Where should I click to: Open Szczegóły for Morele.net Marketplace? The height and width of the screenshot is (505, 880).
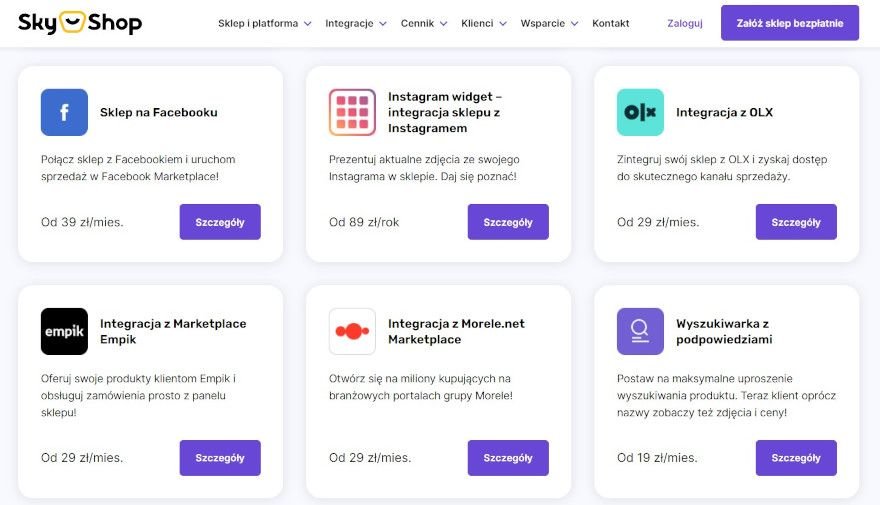[508, 458]
